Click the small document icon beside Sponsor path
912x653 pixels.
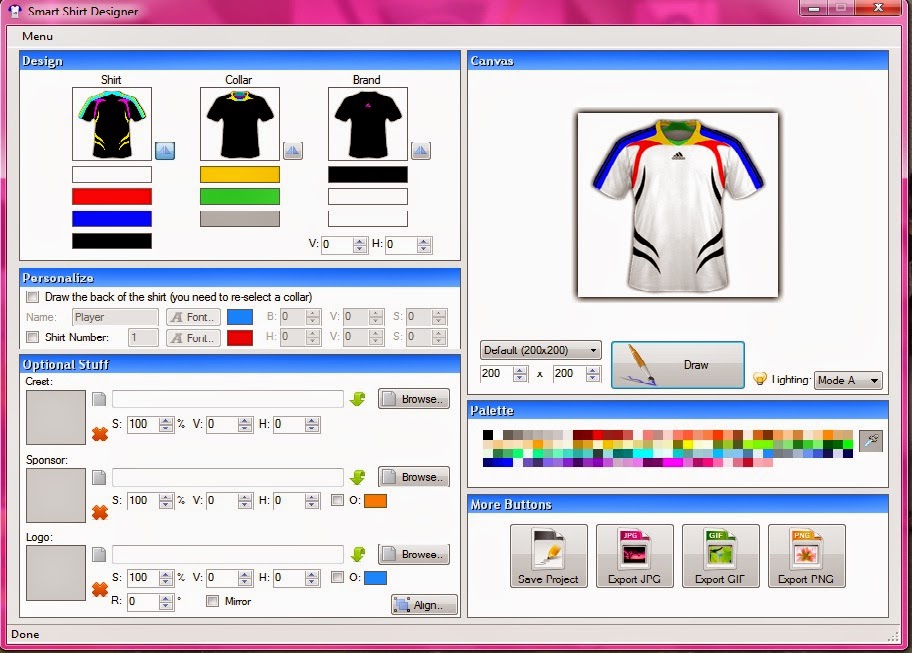click(99, 477)
